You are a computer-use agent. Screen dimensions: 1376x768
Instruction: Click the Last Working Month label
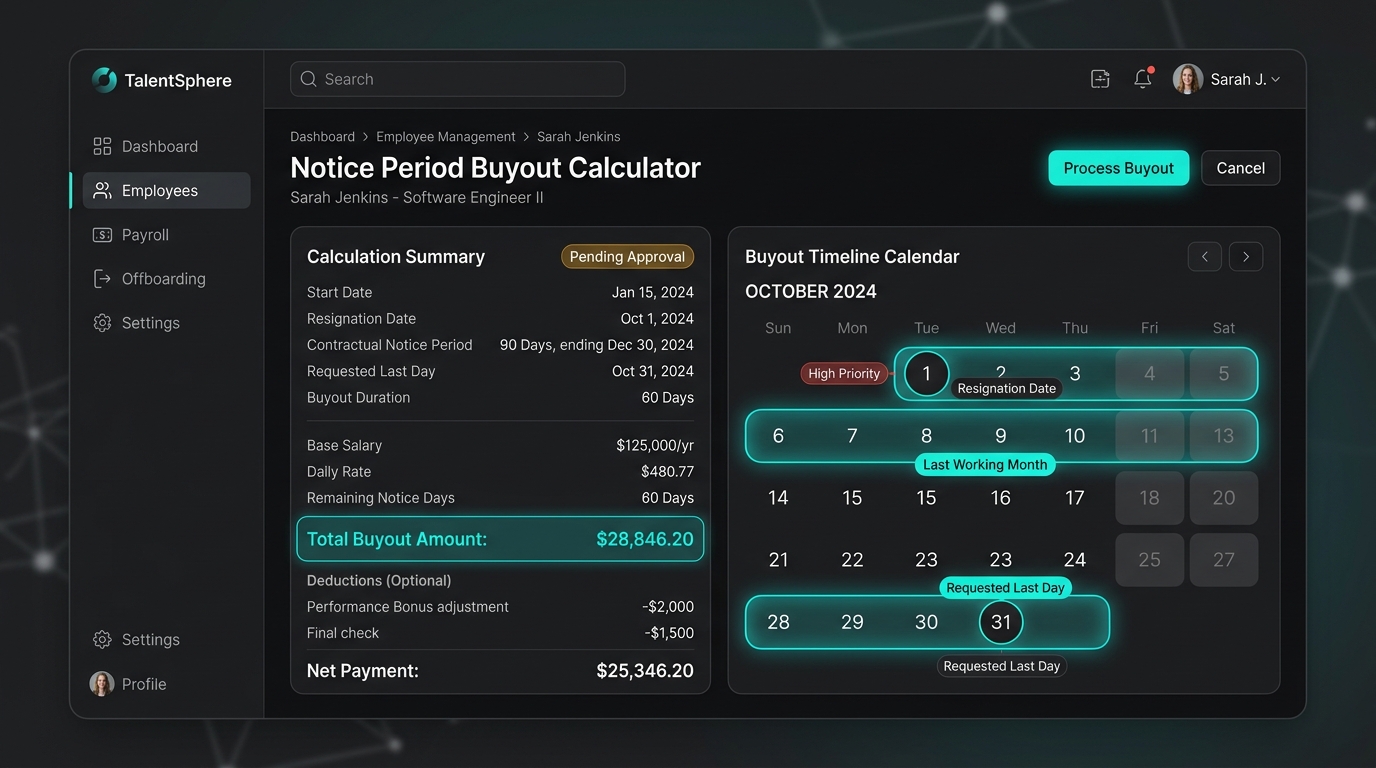point(985,464)
